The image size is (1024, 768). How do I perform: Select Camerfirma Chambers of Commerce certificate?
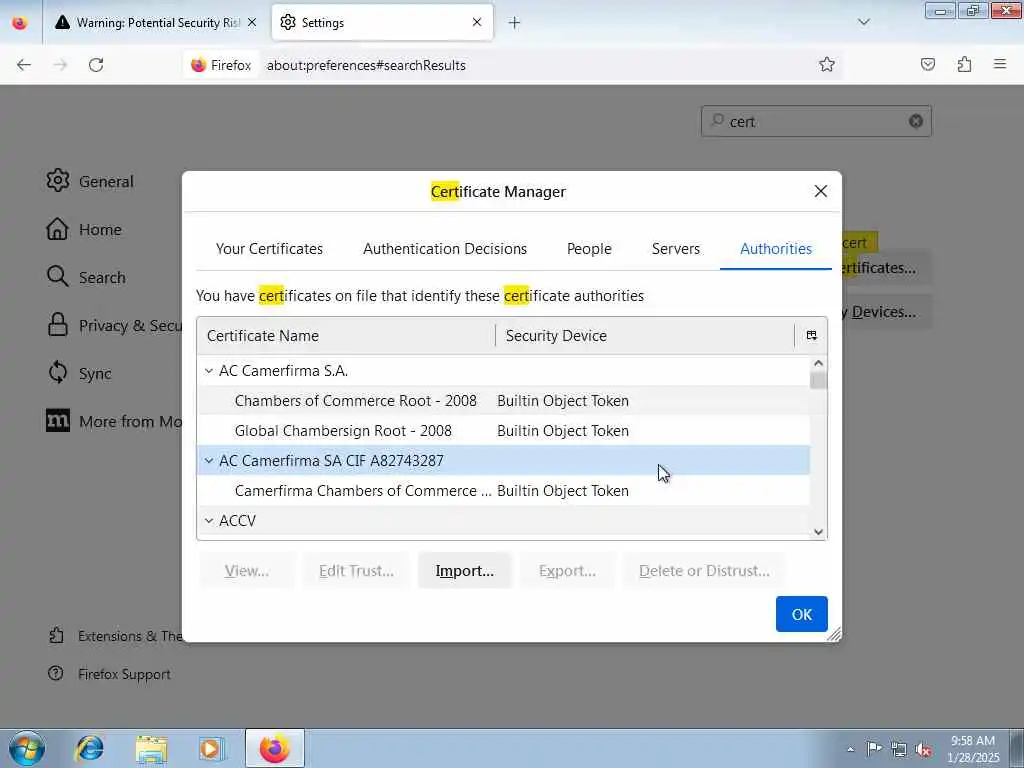[504, 491]
